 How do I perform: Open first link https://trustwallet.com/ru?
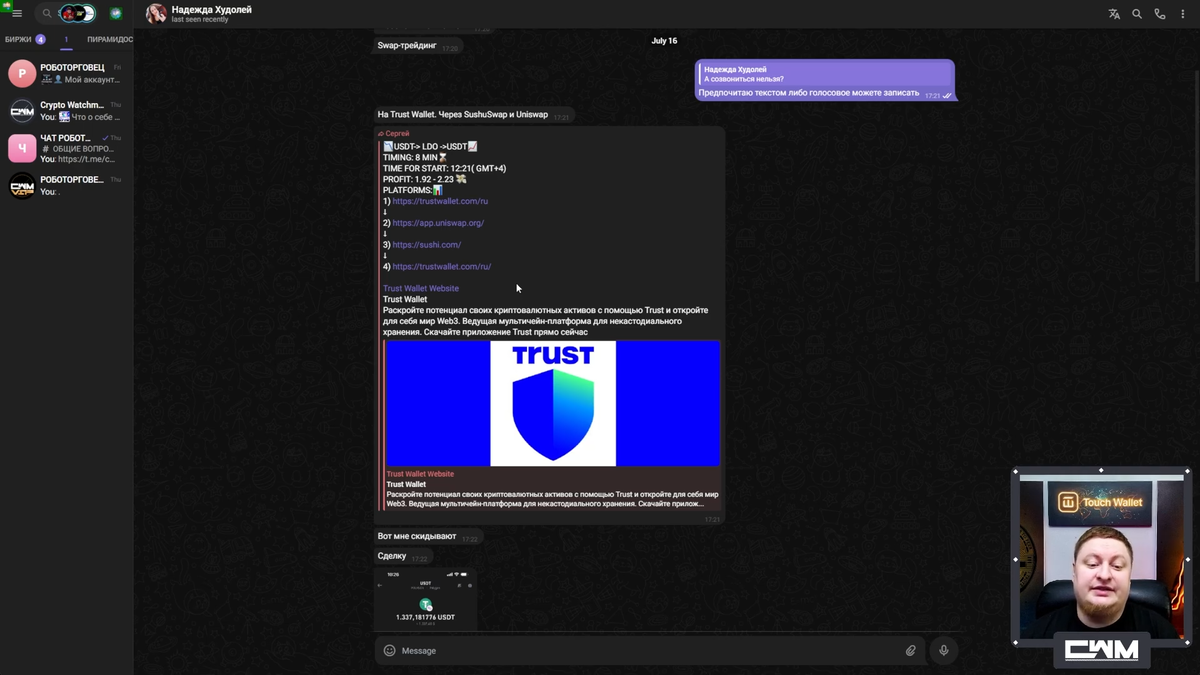tap(440, 201)
